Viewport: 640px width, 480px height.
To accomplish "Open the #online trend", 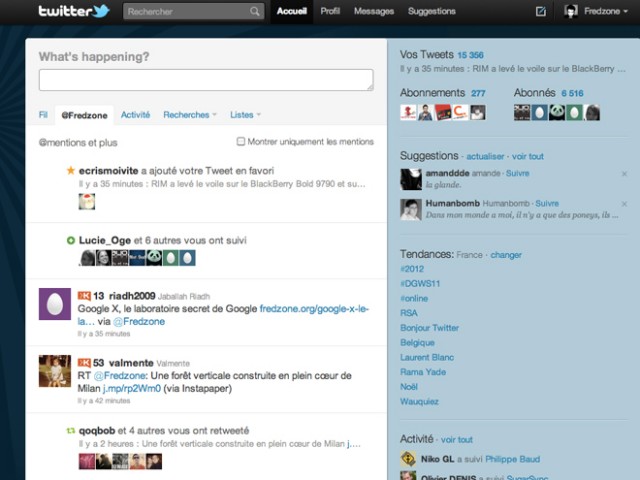I will click(x=414, y=298).
